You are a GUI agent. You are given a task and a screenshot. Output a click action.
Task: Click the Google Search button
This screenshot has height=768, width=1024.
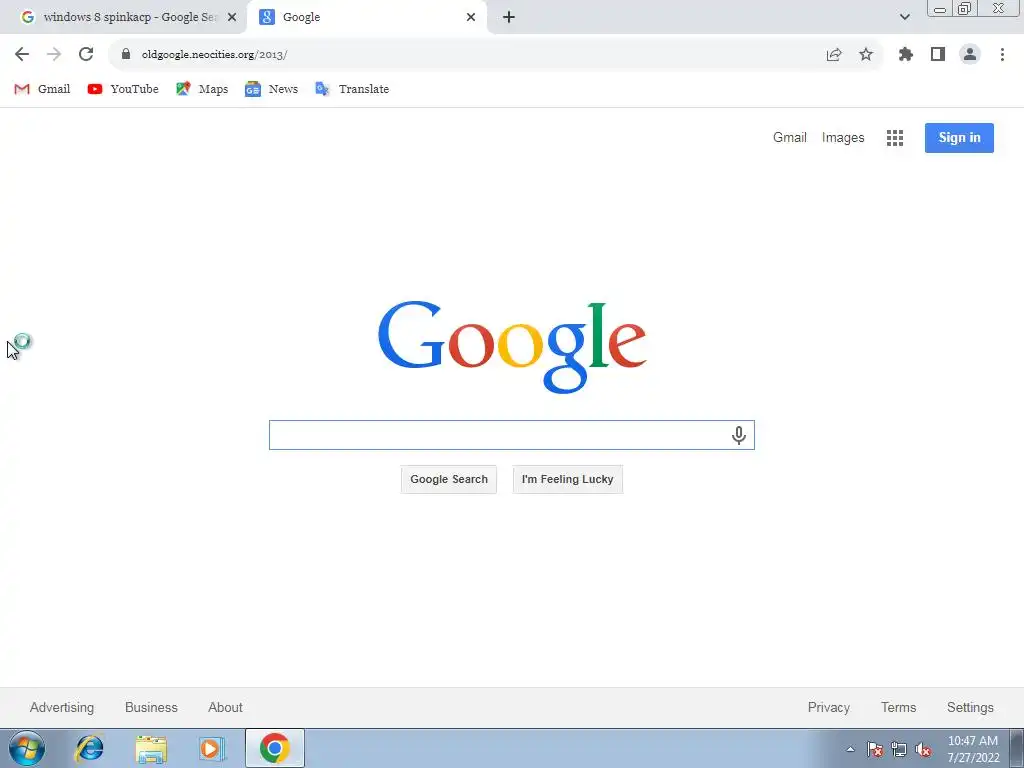449,479
